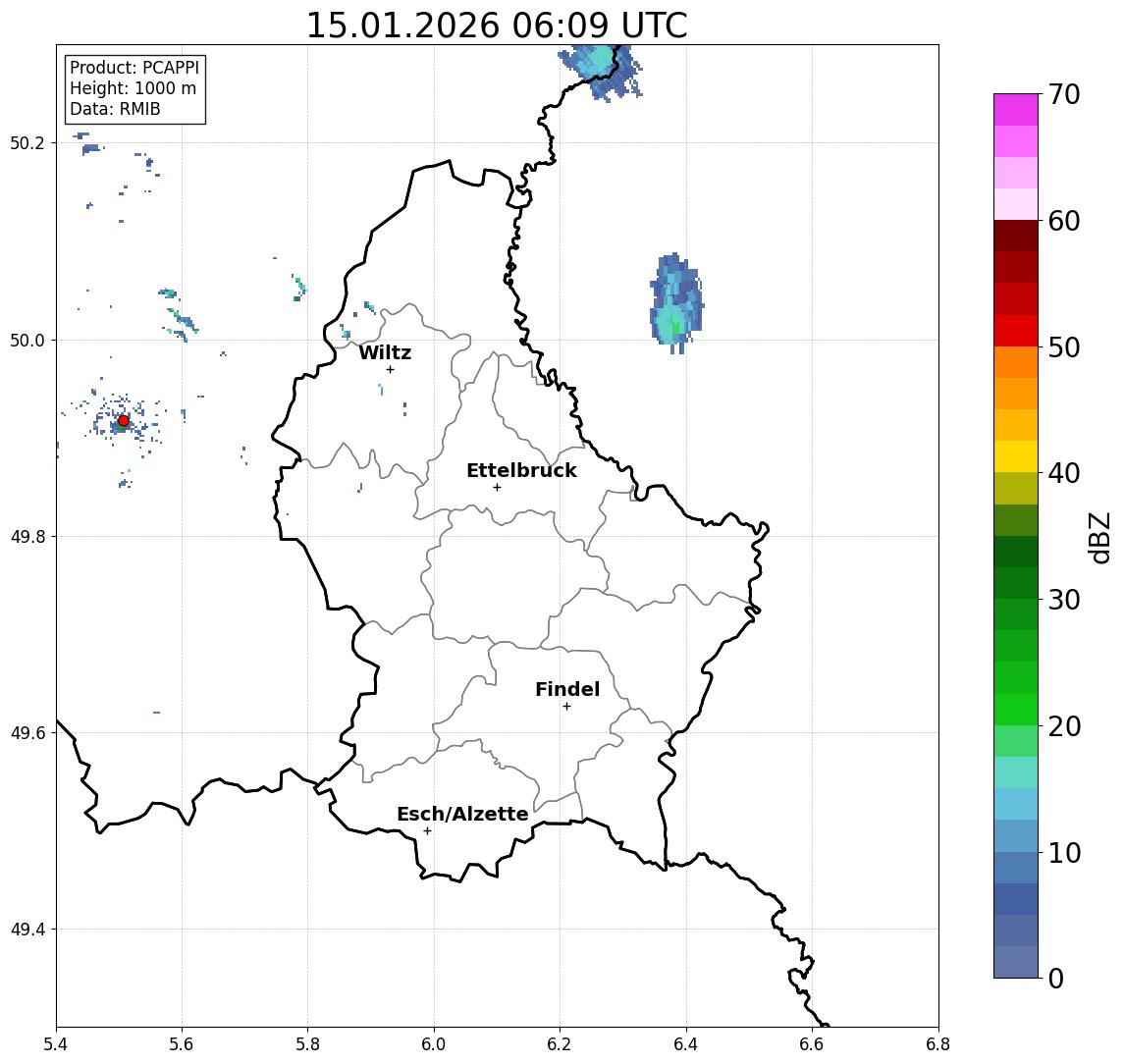
Task: Click the colorbar tick label 20
Action: tap(1064, 725)
